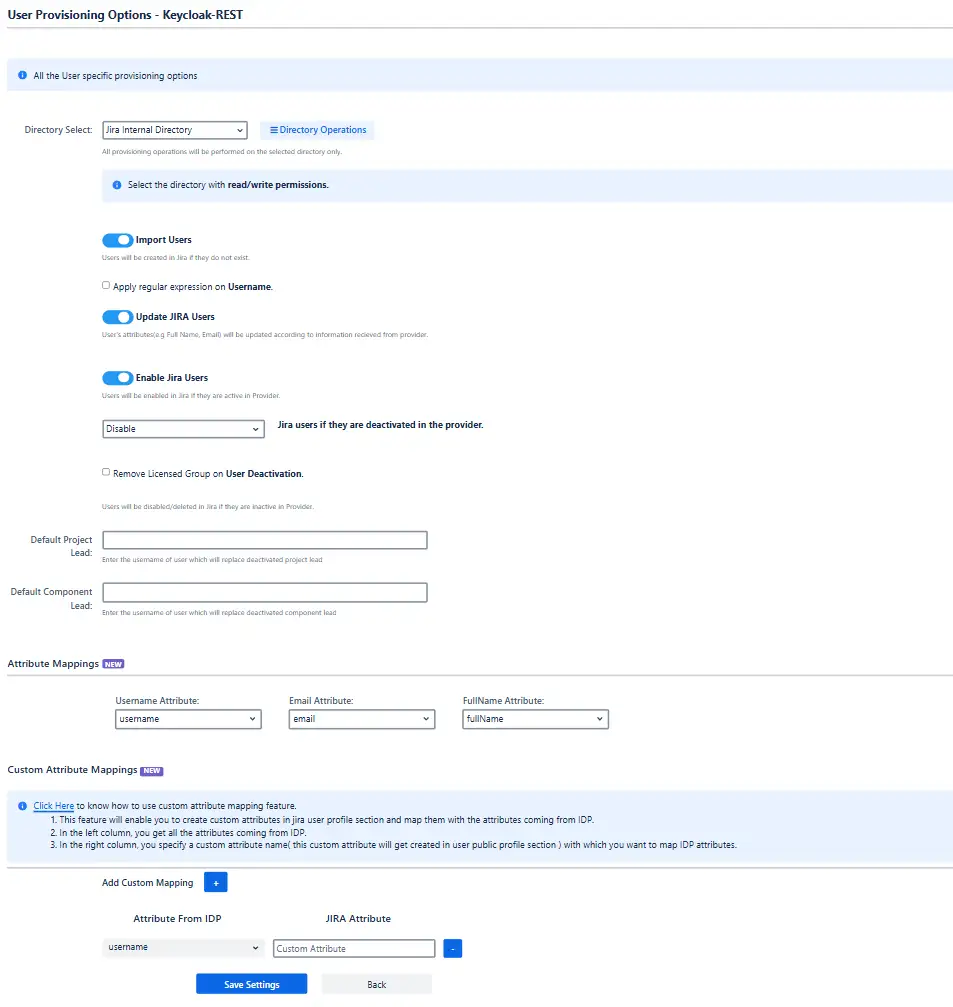
Task: Follow the Click Here help link
Action: pyautogui.click(x=53, y=805)
